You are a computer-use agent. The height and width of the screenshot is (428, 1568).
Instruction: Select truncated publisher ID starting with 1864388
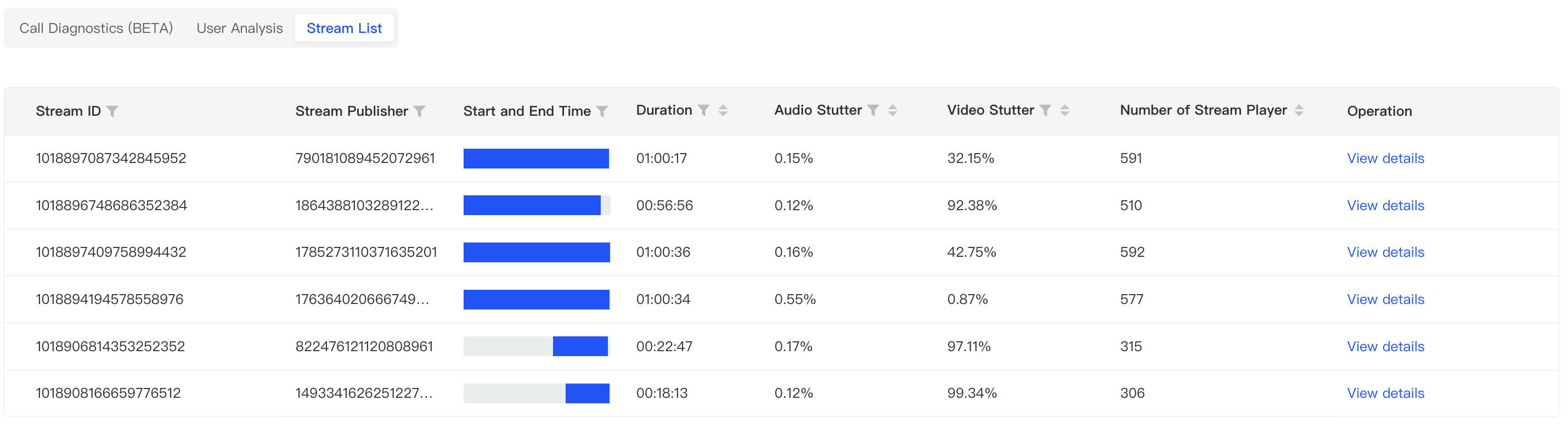[364, 205]
